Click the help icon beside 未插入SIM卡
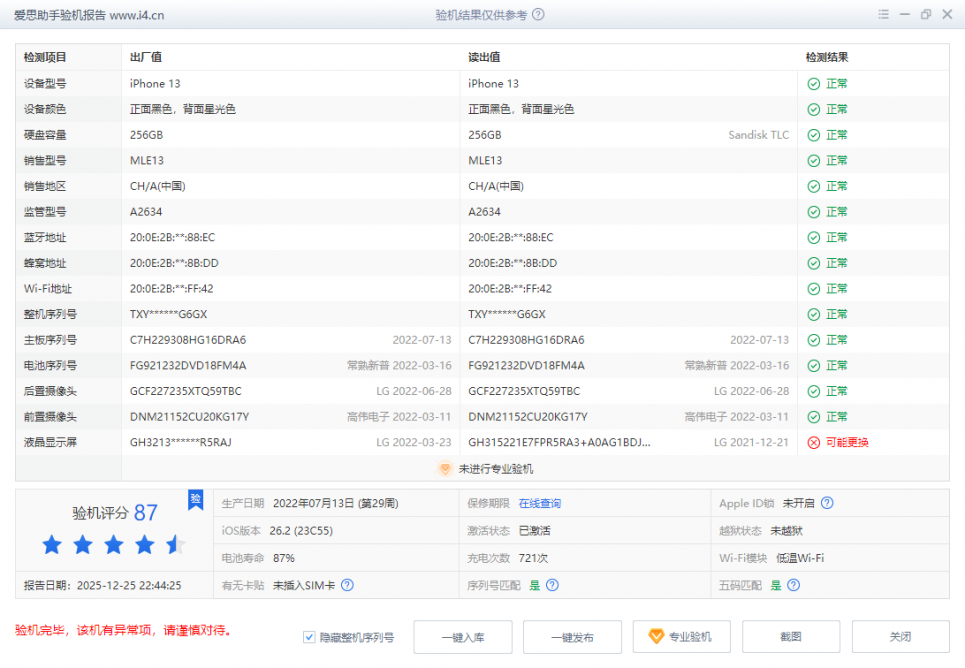The height and width of the screenshot is (668, 965). 347,585
